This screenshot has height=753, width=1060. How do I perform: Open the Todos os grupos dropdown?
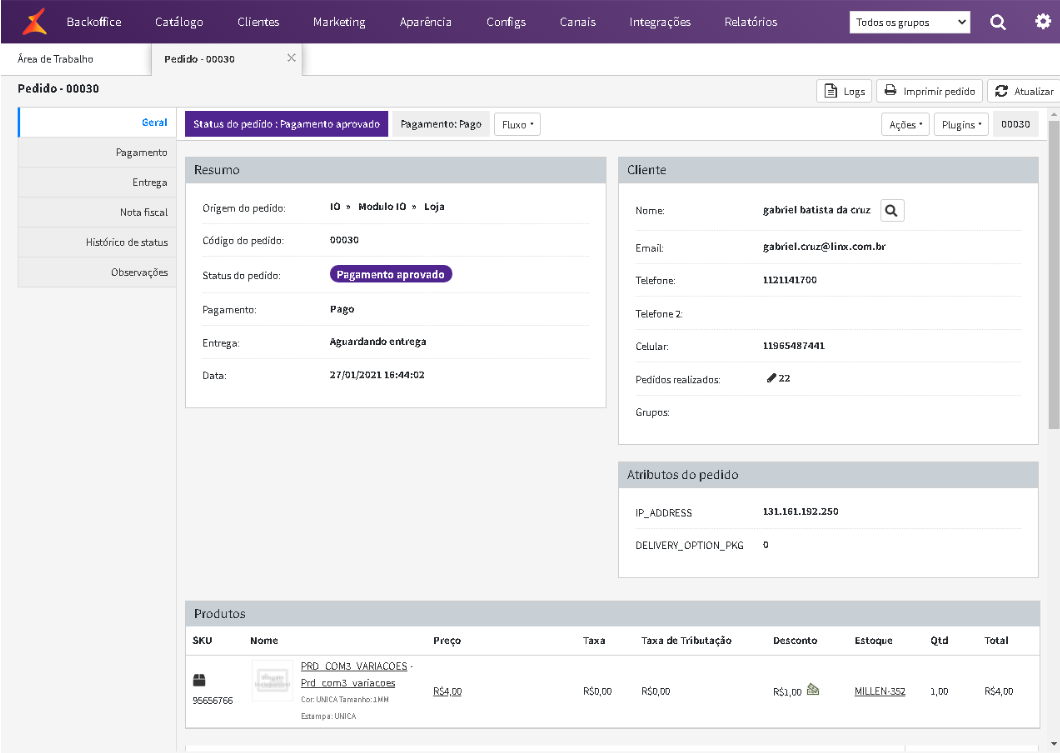tap(909, 22)
